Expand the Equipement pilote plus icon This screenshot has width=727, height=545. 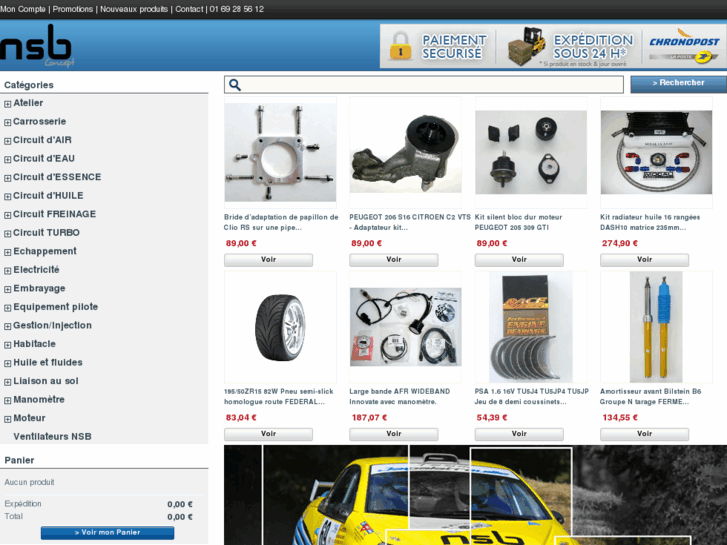coord(7,308)
